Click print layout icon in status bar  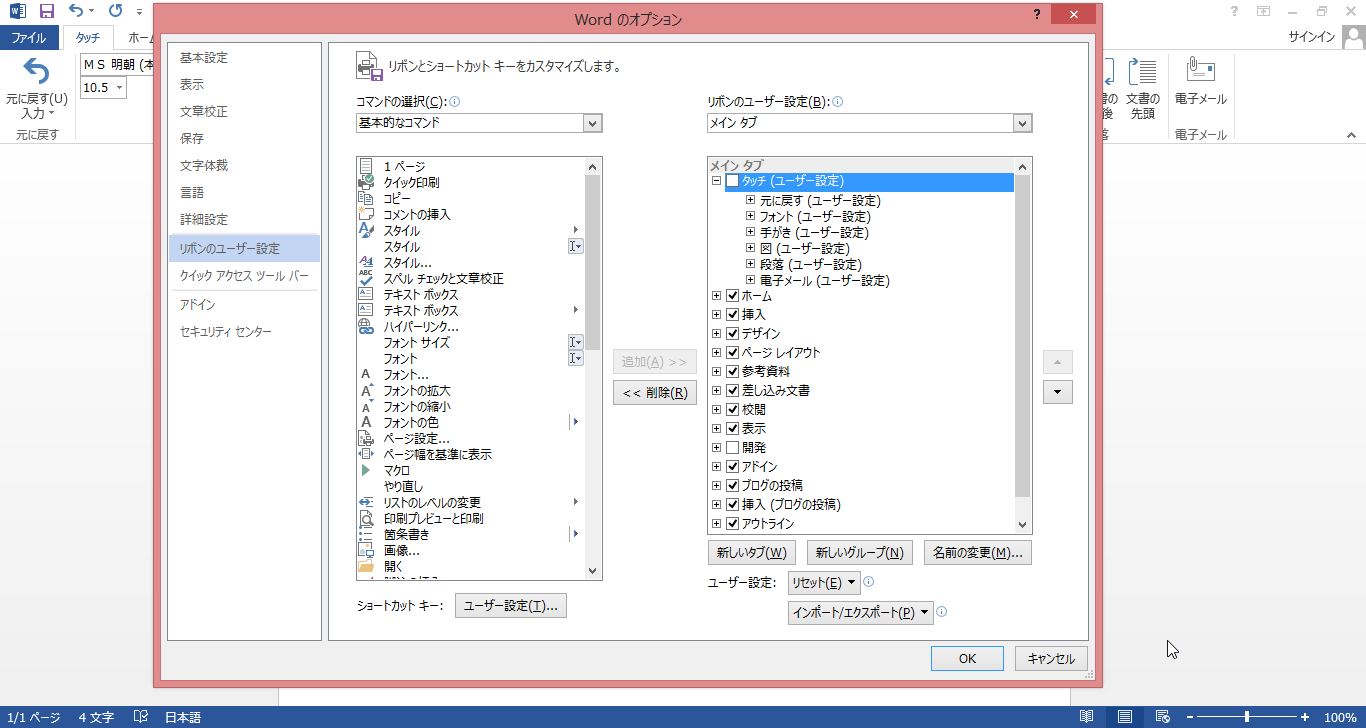[x=1125, y=717]
